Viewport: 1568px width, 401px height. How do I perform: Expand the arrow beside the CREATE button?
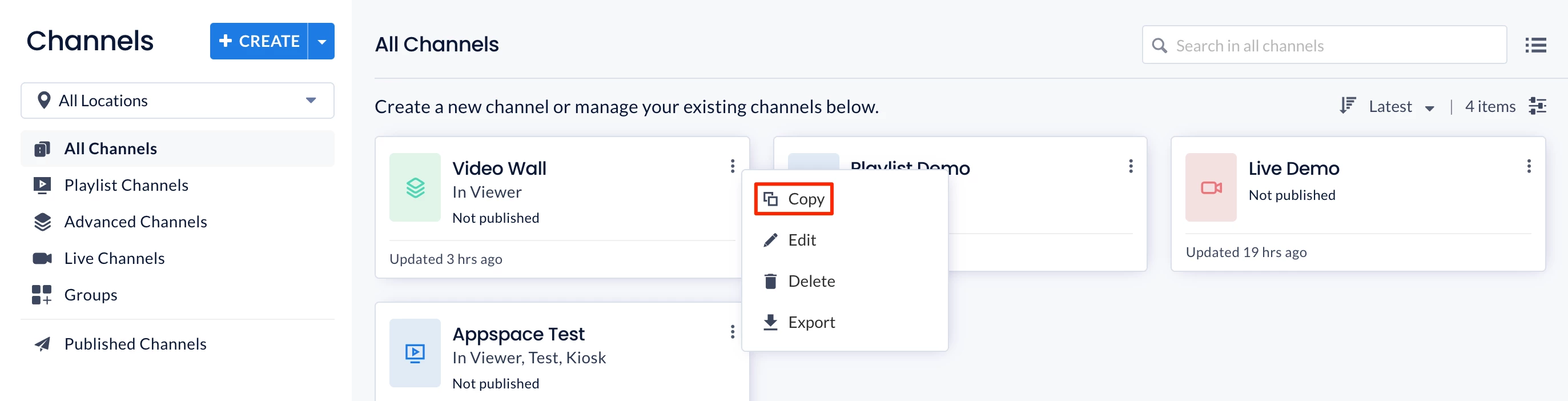pyautogui.click(x=321, y=41)
